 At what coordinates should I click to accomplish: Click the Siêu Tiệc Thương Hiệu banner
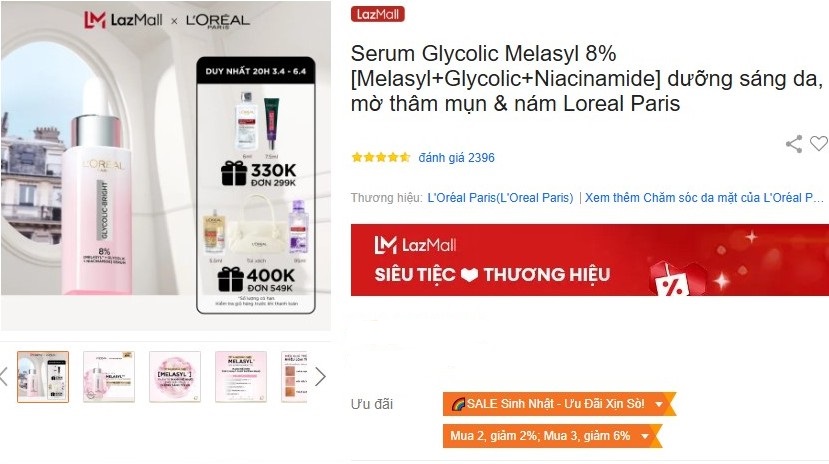pyautogui.click(x=590, y=259)
